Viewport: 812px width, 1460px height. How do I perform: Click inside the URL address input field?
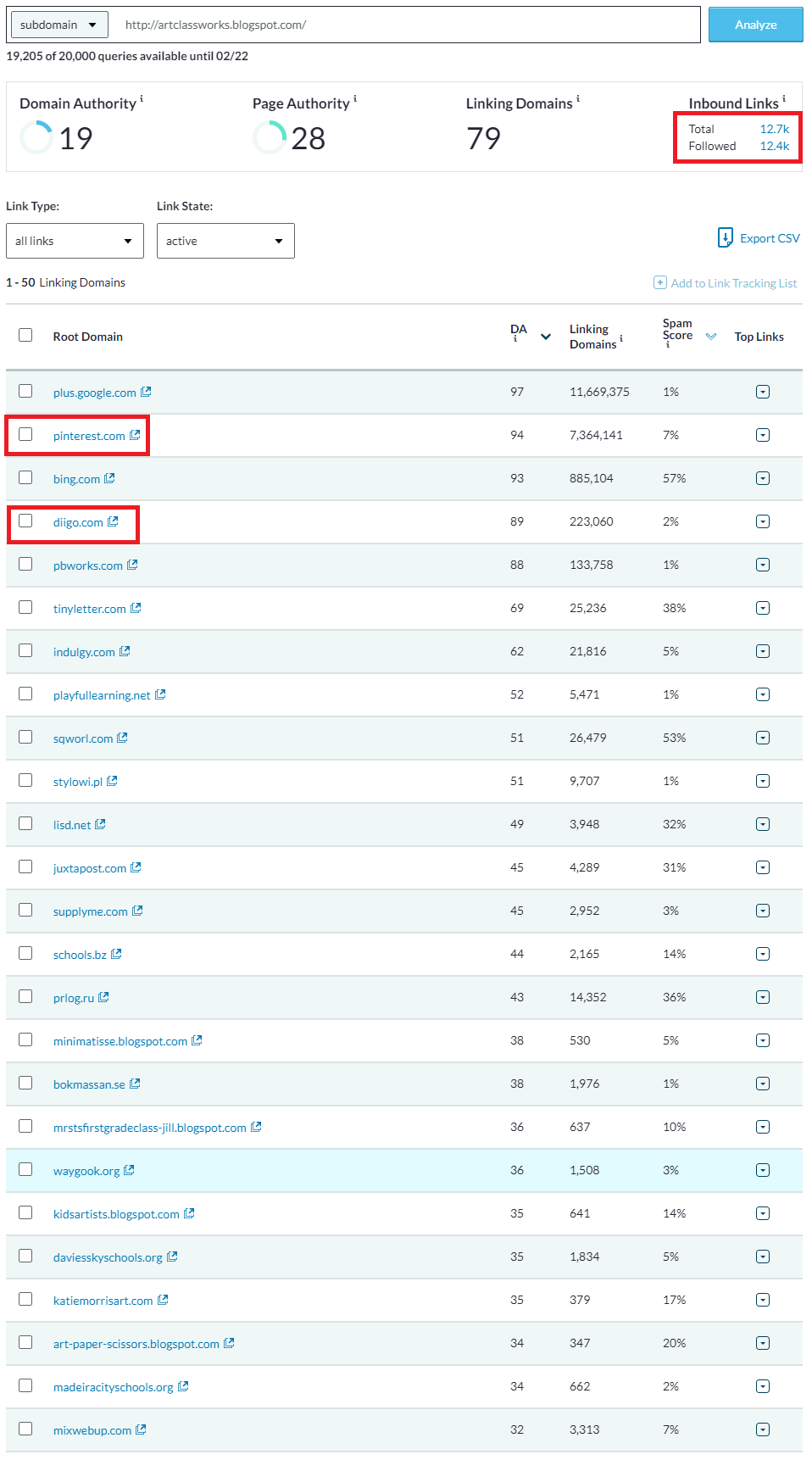click(381, 24)
